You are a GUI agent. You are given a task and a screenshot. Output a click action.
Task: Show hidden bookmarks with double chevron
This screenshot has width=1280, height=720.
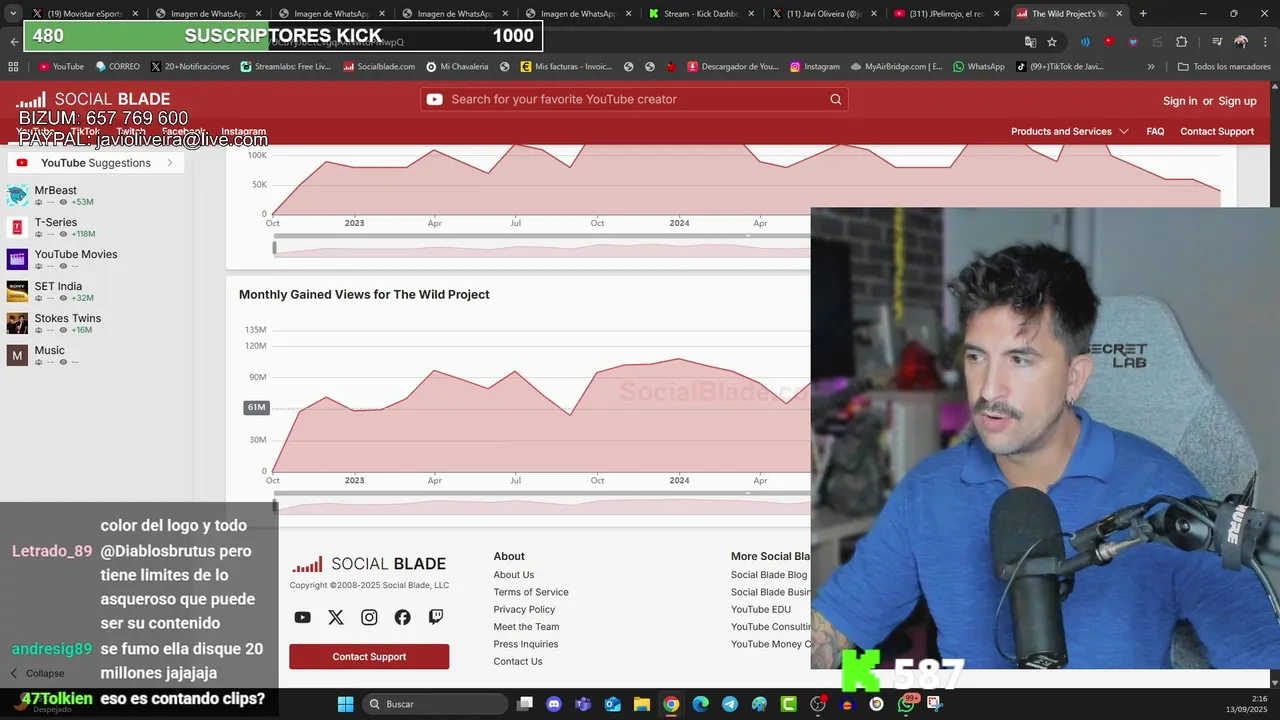(x=1151, y=66)
